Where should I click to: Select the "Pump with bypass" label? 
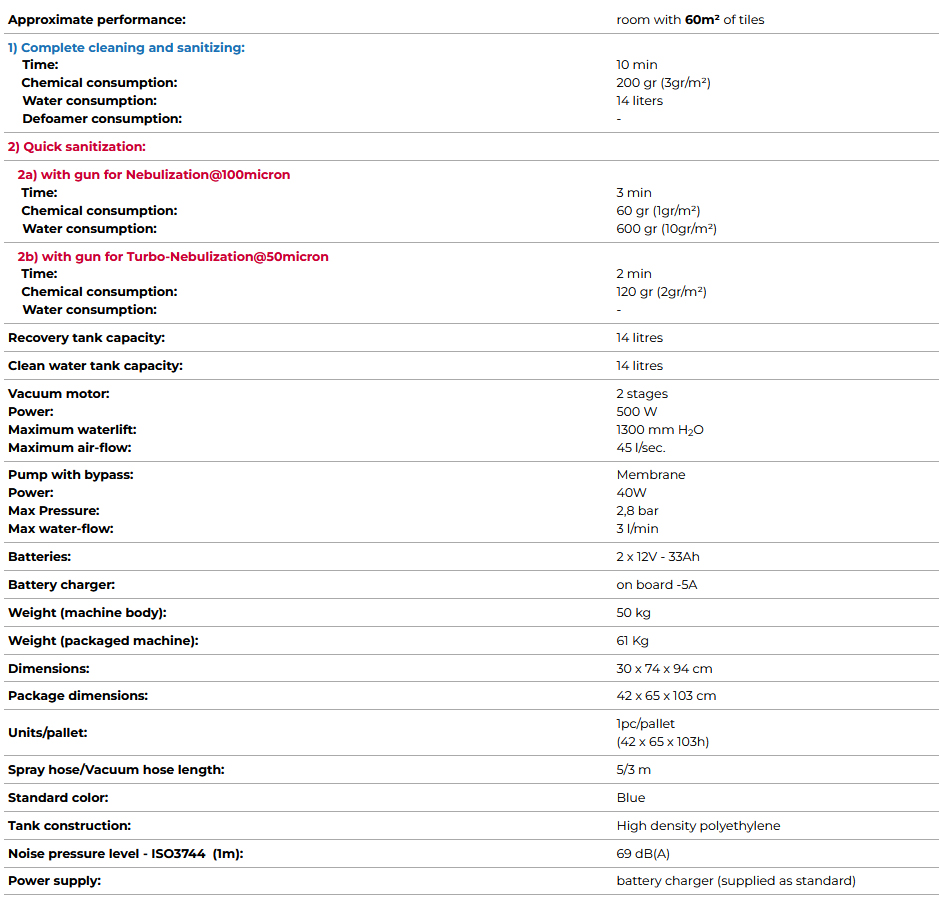point(70,475)
